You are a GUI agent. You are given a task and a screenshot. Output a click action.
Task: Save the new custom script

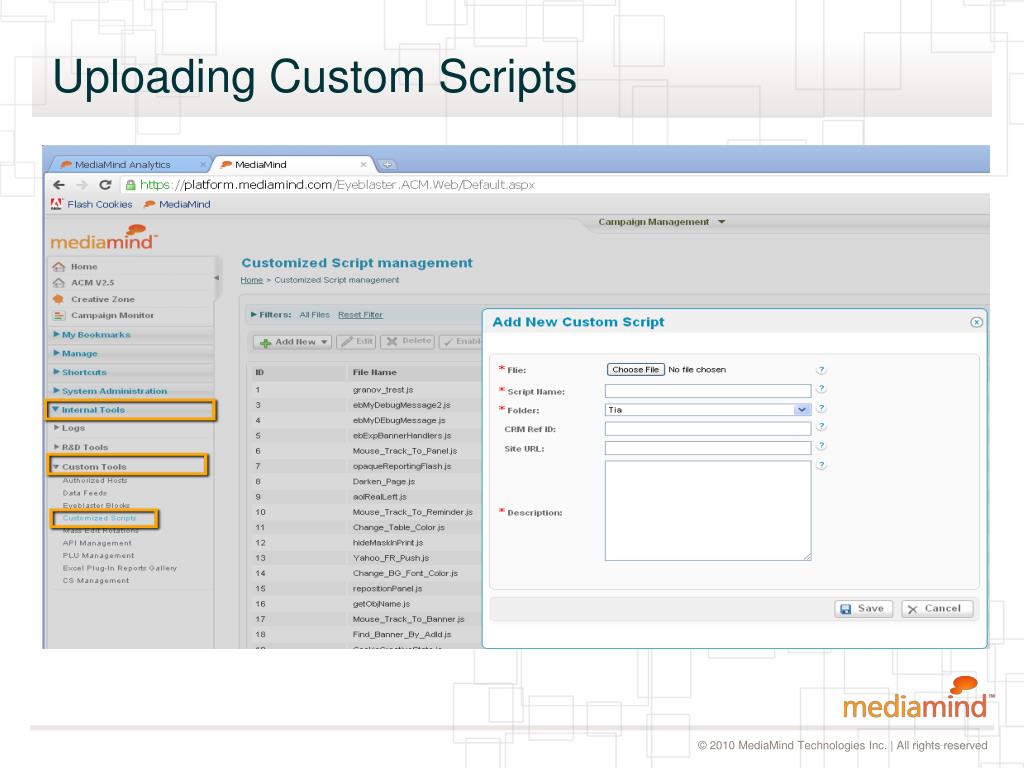pos(863,609)
